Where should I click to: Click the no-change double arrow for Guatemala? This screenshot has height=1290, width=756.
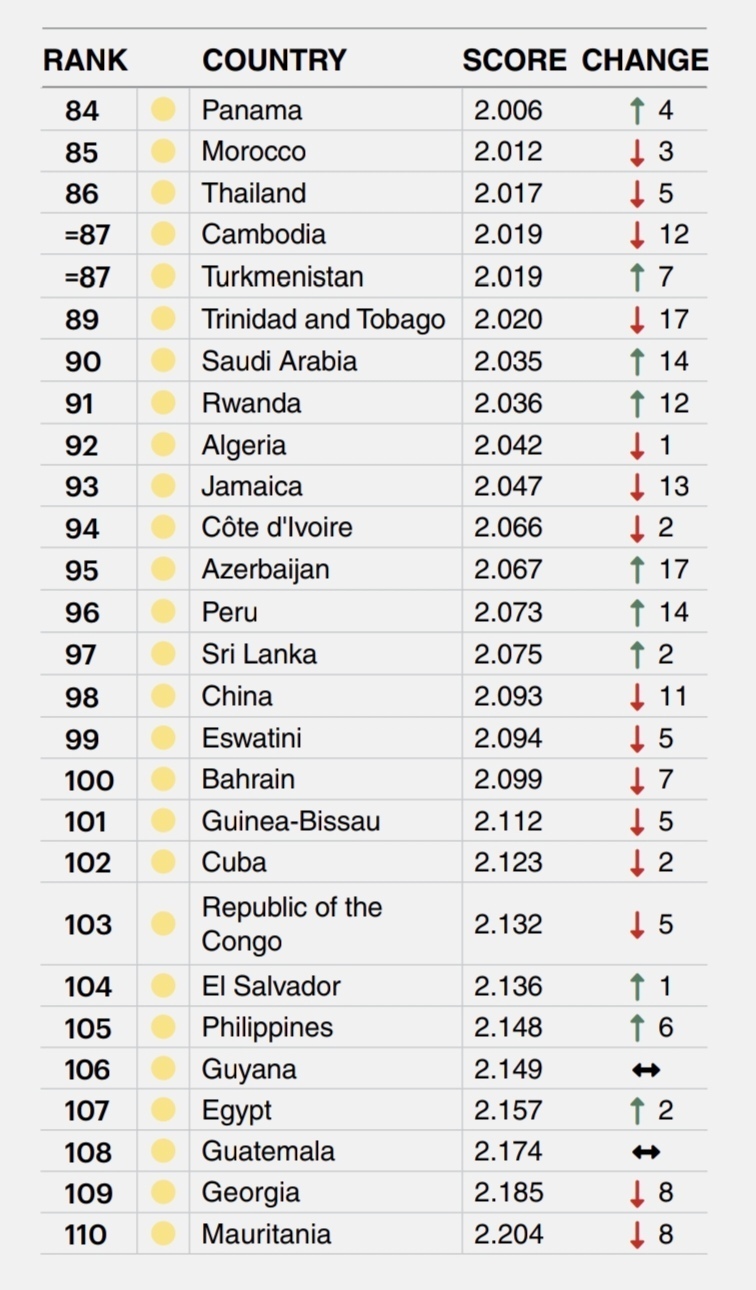[646, 1152]
